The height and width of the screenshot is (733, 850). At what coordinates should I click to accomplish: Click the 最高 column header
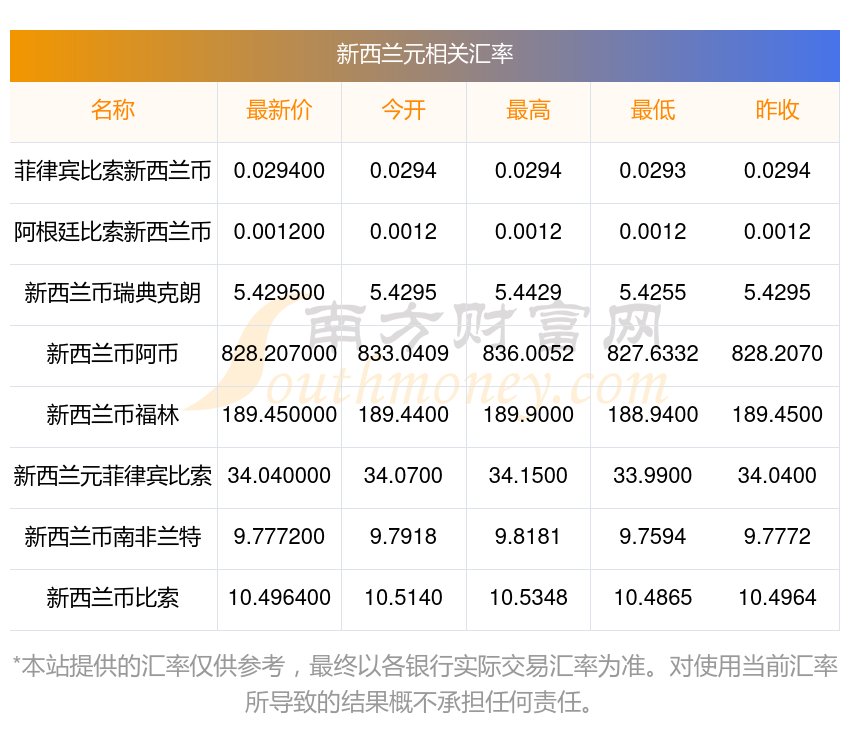(x=528, y=110)
